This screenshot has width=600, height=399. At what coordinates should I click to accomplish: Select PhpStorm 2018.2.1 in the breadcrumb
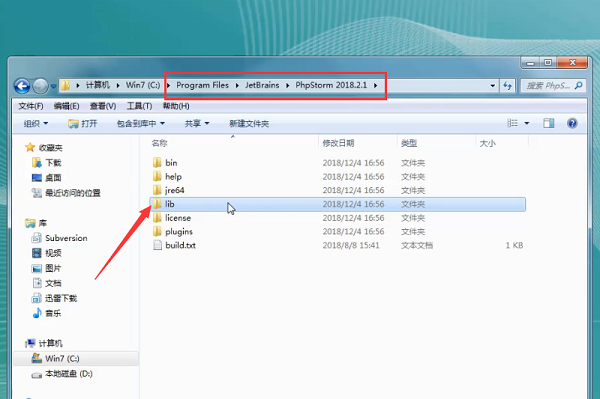click(x=331, y=85)
